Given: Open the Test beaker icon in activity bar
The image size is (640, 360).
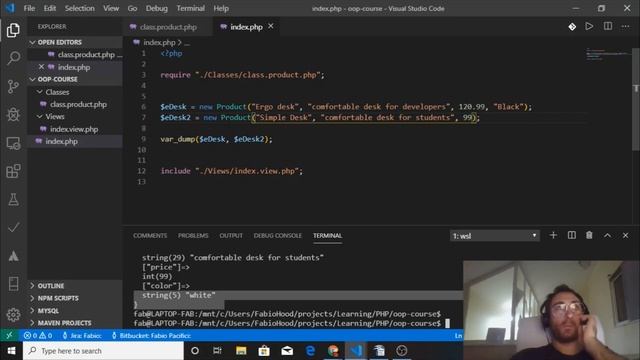Looking at the screenshot, I should click(13, 200).
